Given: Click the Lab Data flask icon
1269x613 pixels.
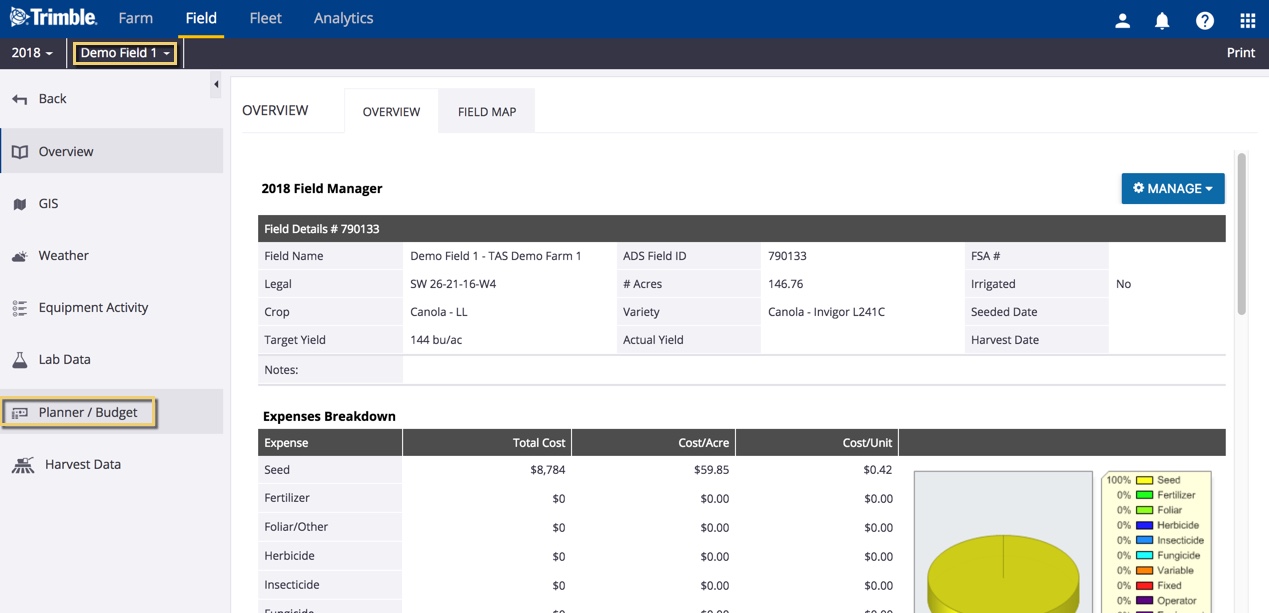Looking at the screenshot, I should click(x=20, y=360).
